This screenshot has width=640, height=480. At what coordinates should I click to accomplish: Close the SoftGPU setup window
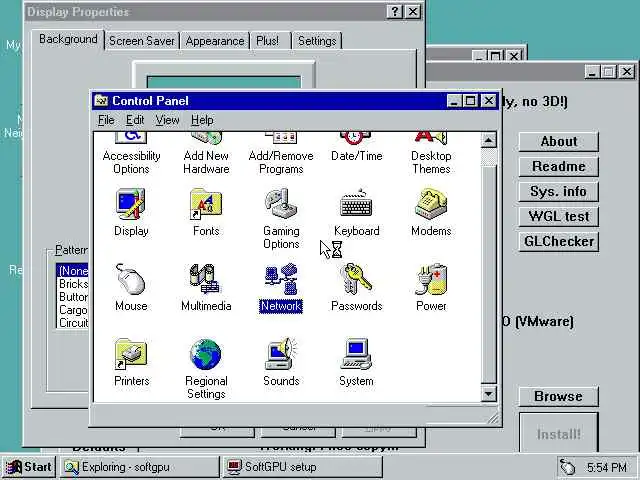[627, 72]
